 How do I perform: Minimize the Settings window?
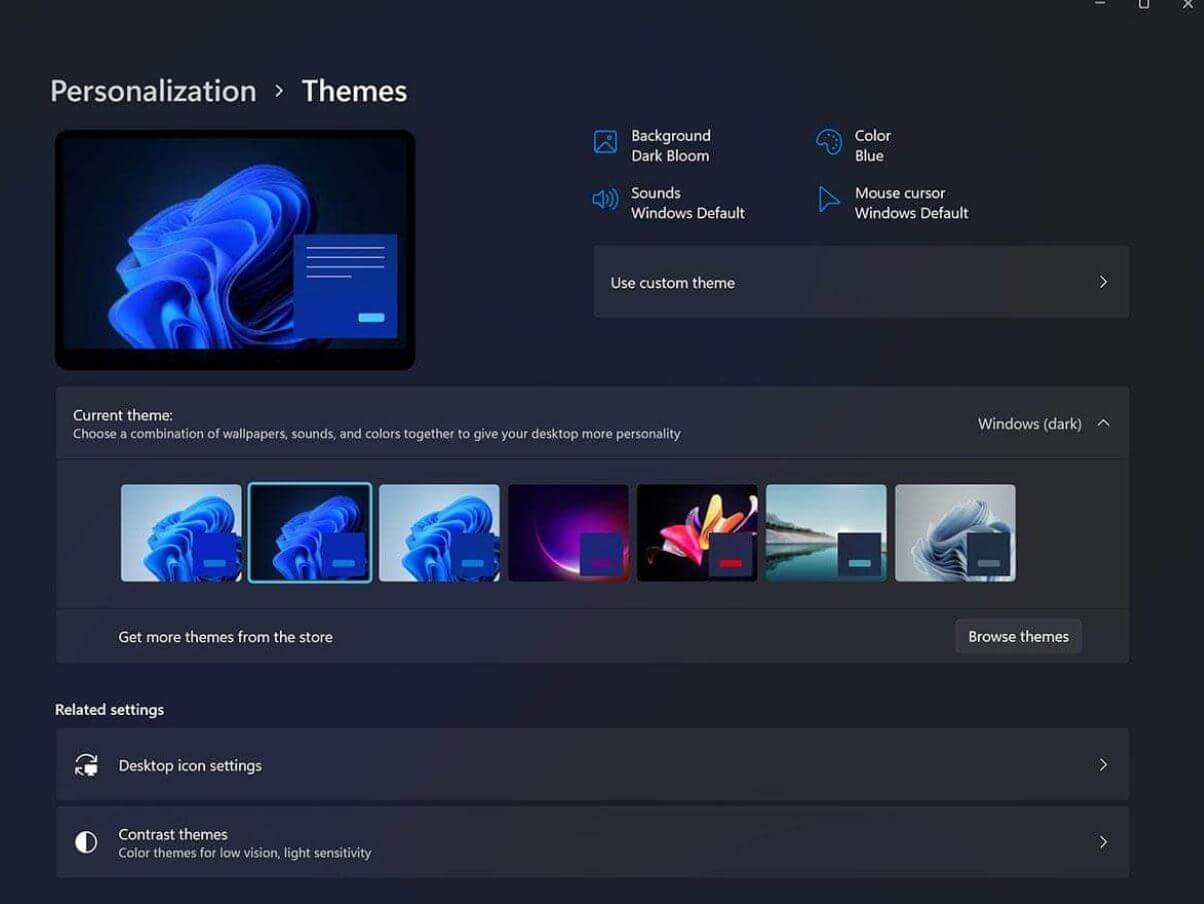click(1099, 5)
